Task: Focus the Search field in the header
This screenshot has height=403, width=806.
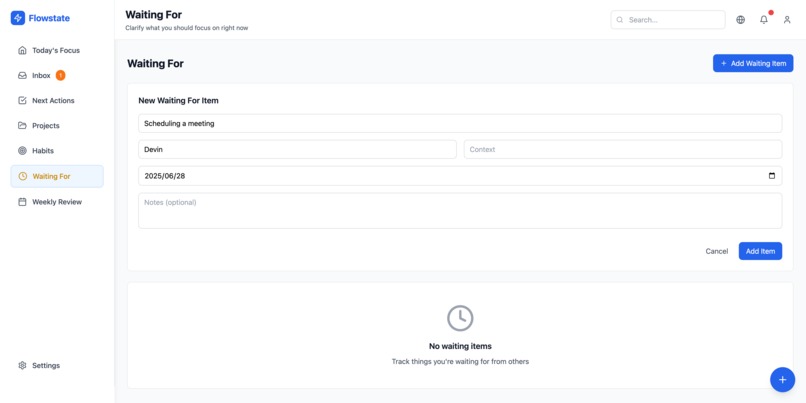Action: click(x=668, y=20)
